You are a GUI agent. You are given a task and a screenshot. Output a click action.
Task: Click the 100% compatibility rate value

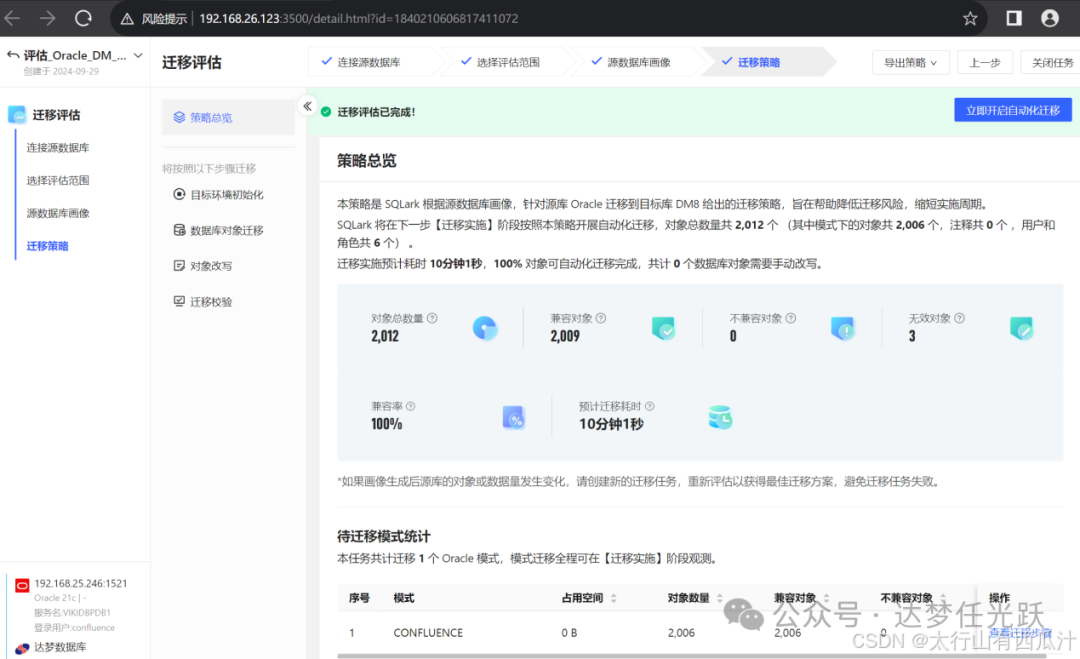[x=386, y=424]
